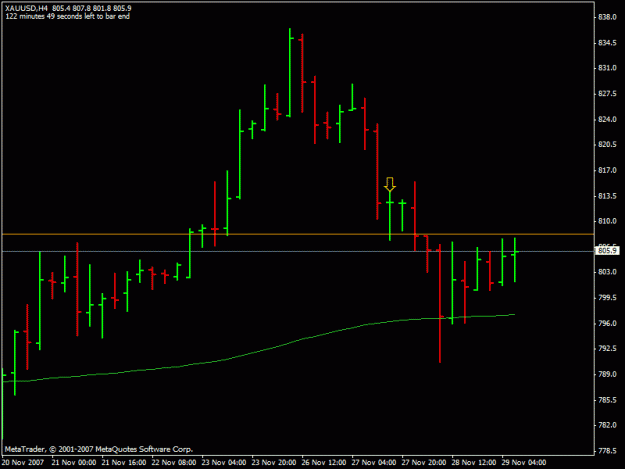Click the '23 Nov 04:00' time axis label

tap(224, 462)
